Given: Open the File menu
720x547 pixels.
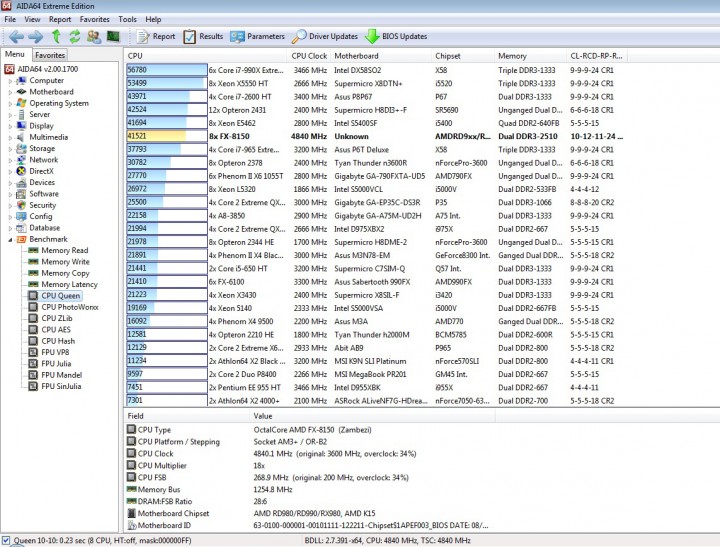Looking at the screenshot, I should pyautogui.click(x=10, y=19).
